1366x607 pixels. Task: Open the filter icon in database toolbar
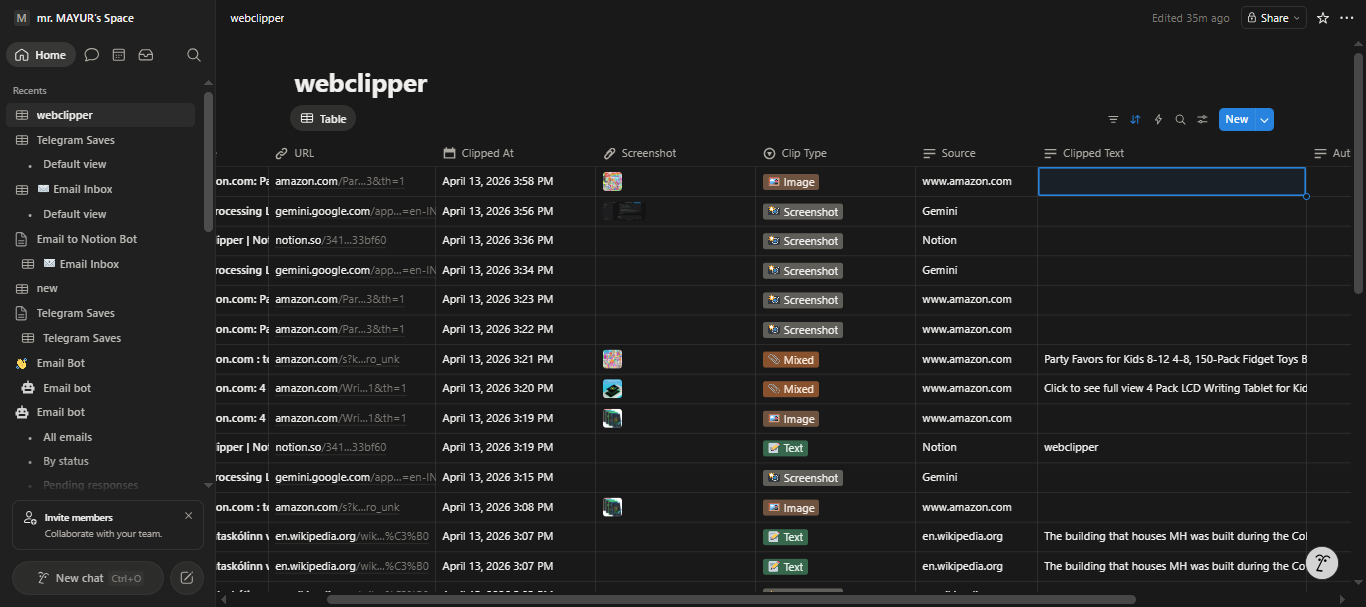(x=1113, y=120)
